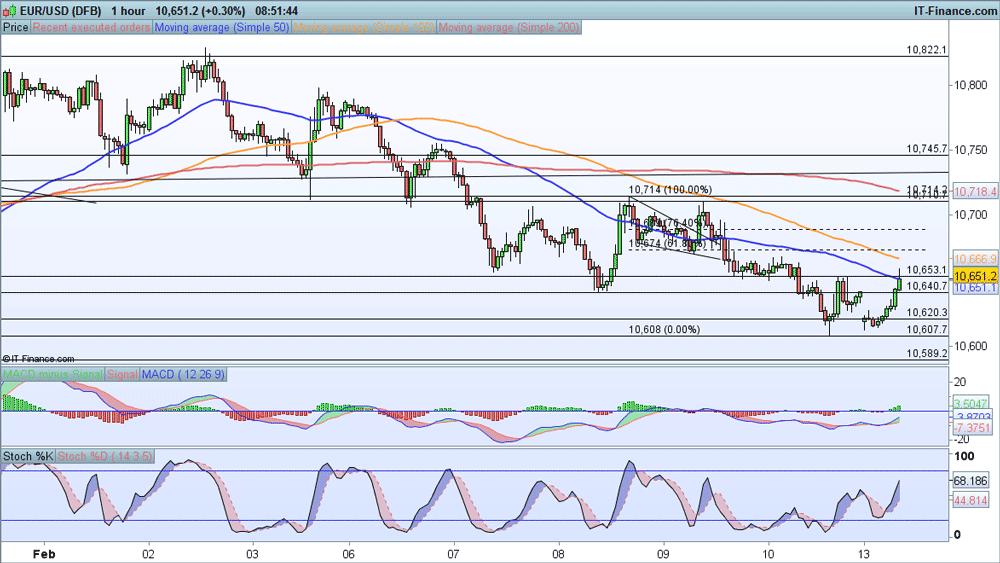Viewport: 1000px width, 563px height.
Task: Click the 10,714 (100.00%) Fibonacci label
Action: coord(670,189)
